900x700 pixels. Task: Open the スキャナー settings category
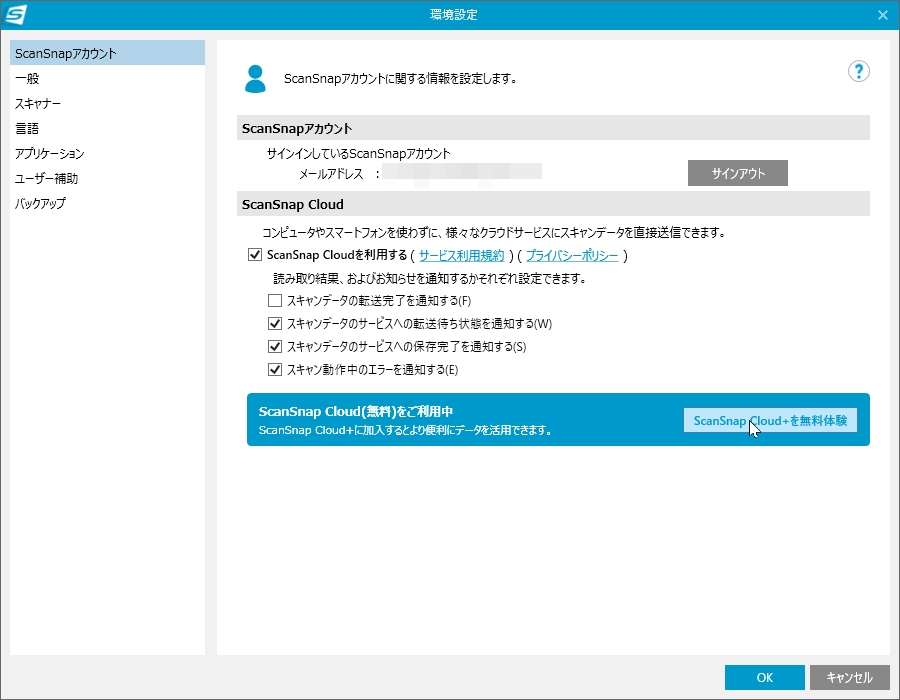point(107,103)
